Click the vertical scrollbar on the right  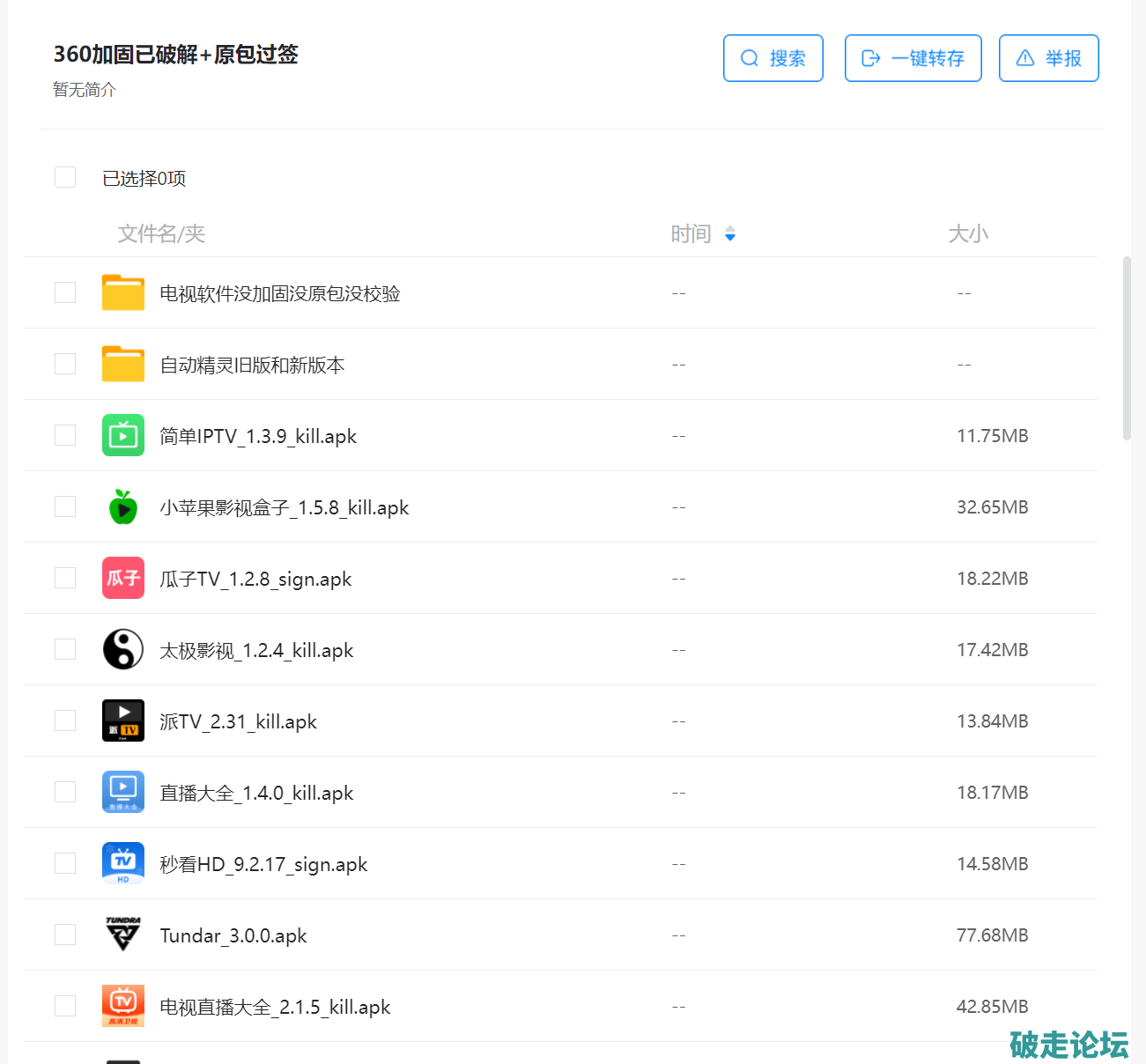pos(1127,348)
